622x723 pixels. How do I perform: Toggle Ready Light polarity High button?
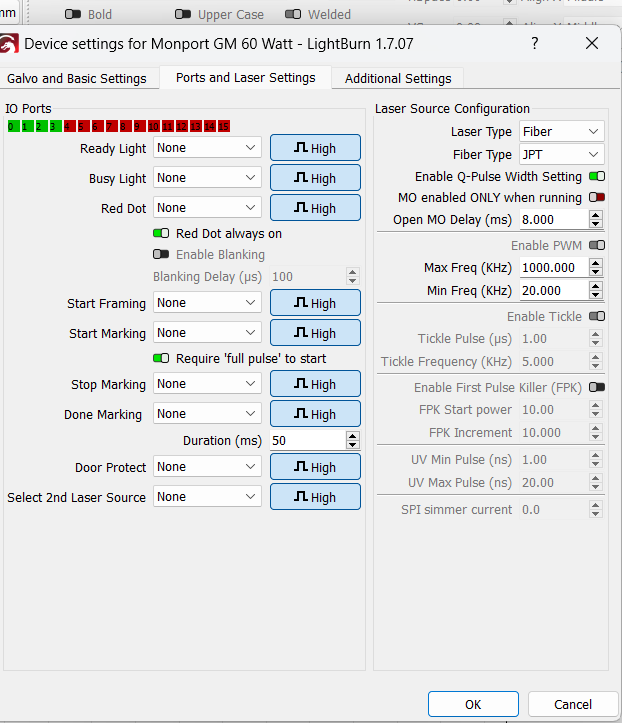(x=315, y=148)
